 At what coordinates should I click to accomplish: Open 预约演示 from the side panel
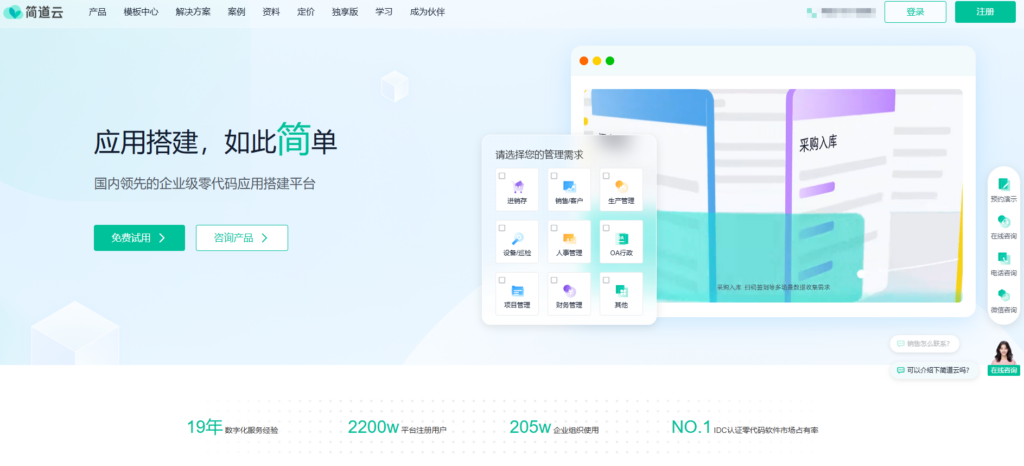pos(1004,190)
